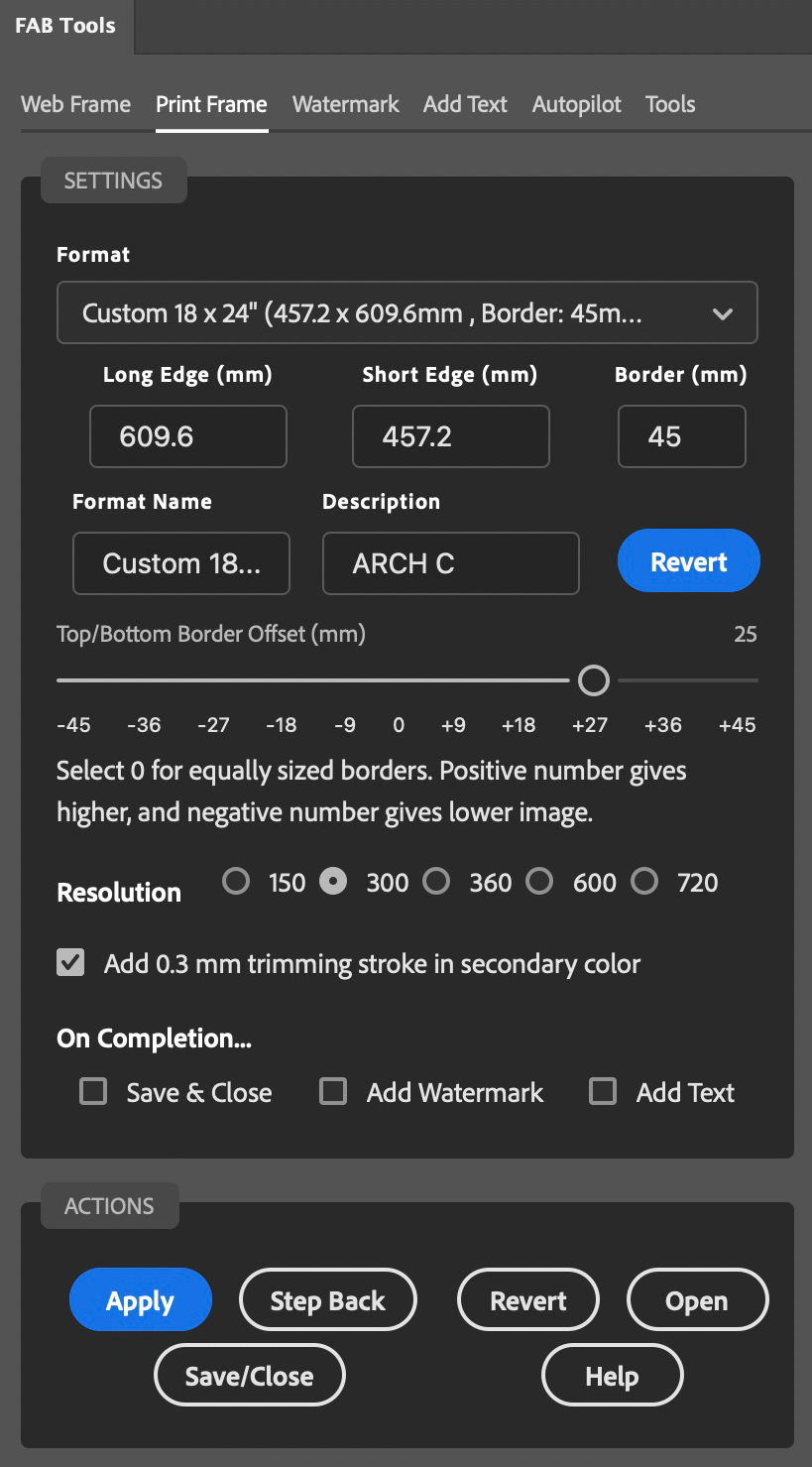Click the Top/Bottom Border Offset slider handle
The image size is (812, 1467).
[x=594, y=680]
